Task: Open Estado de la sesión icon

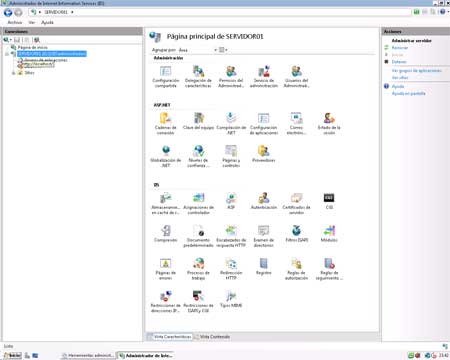Action: pos(329,124)
